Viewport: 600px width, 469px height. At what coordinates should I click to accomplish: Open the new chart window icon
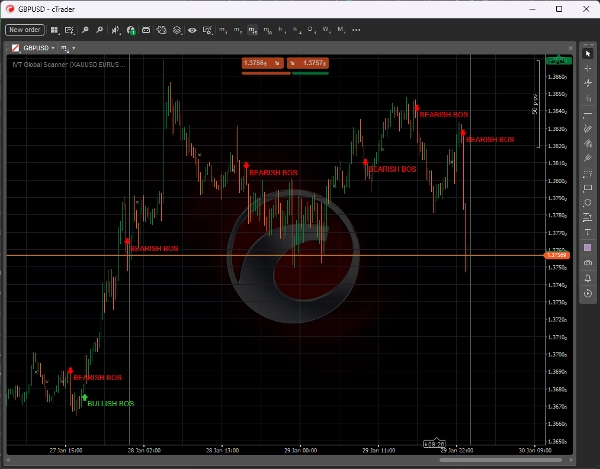[x=69, y=30]
